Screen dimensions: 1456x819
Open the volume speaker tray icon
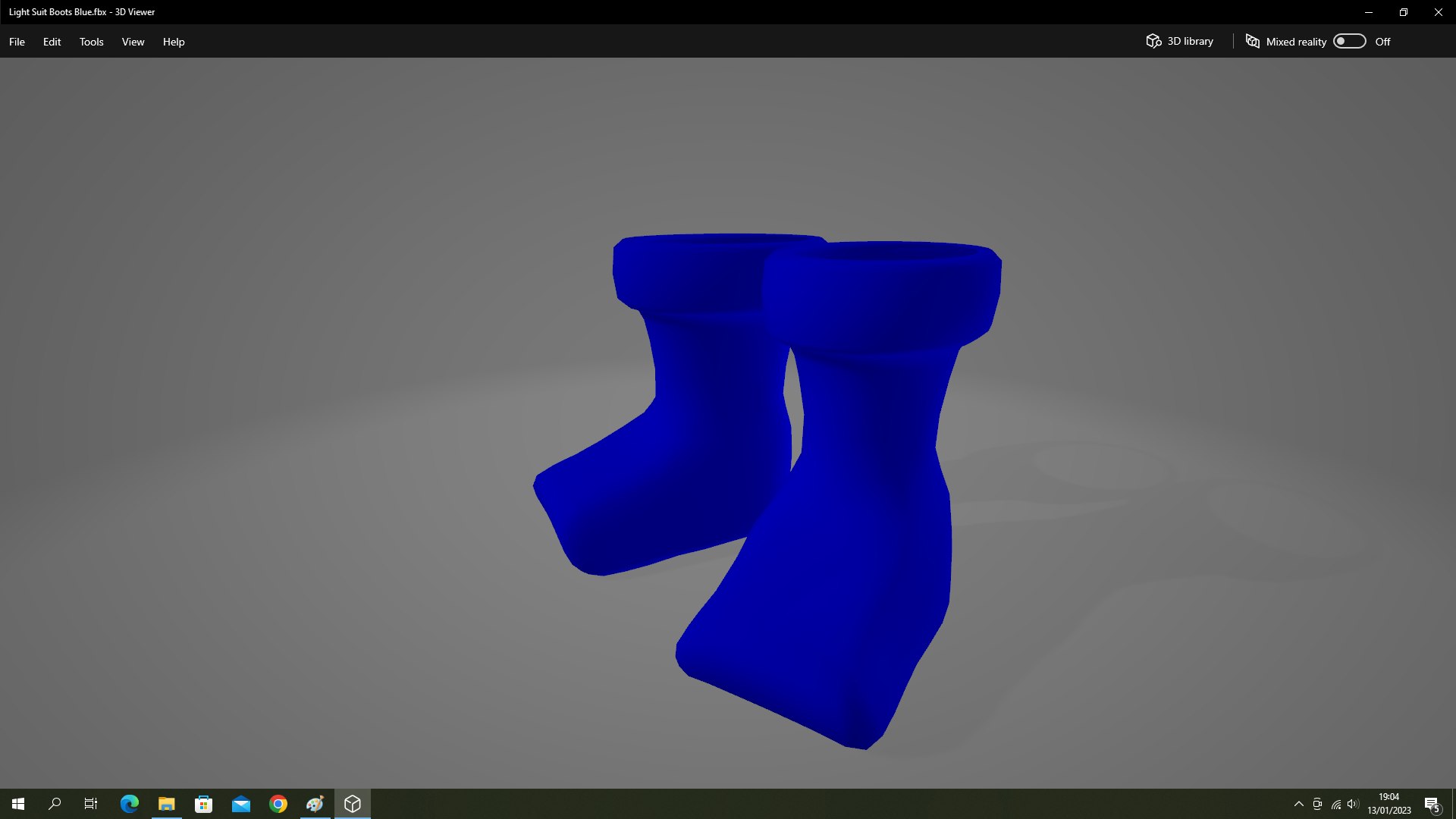pos(1354,804)
